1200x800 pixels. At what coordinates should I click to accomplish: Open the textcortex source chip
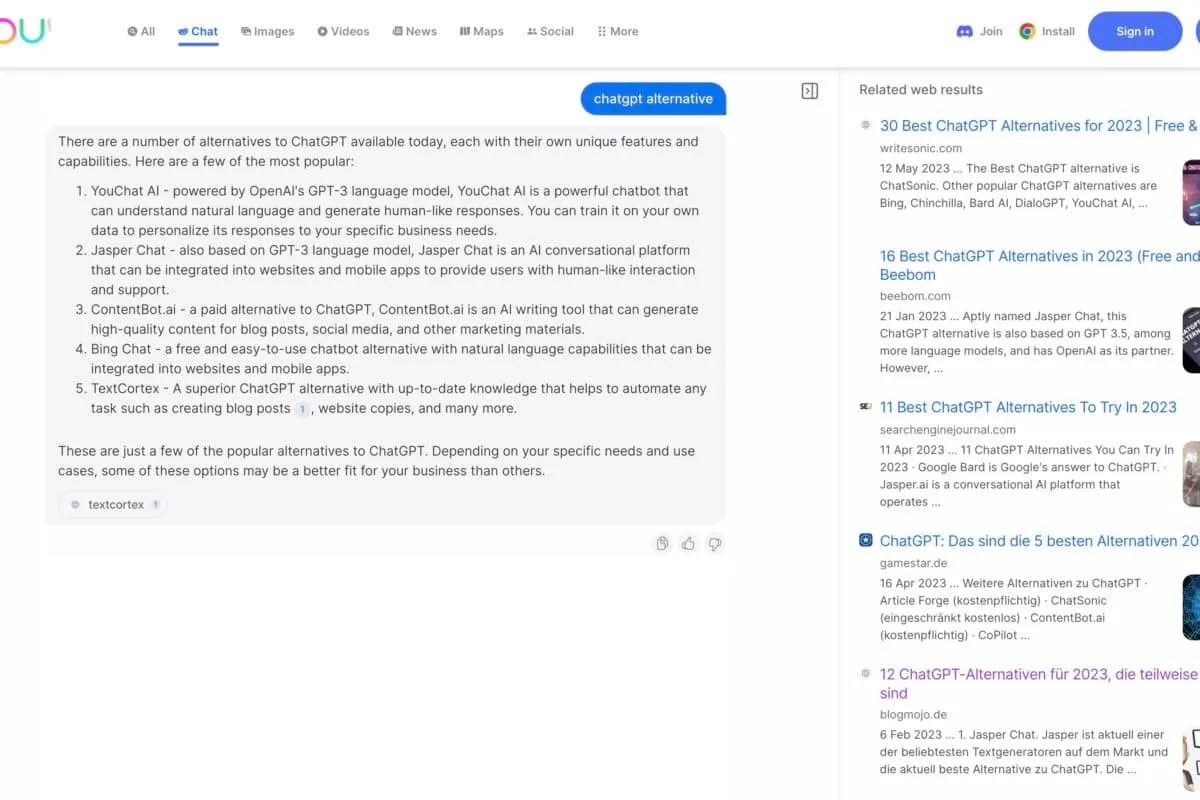pyautogui.click(x=114, y=505)
